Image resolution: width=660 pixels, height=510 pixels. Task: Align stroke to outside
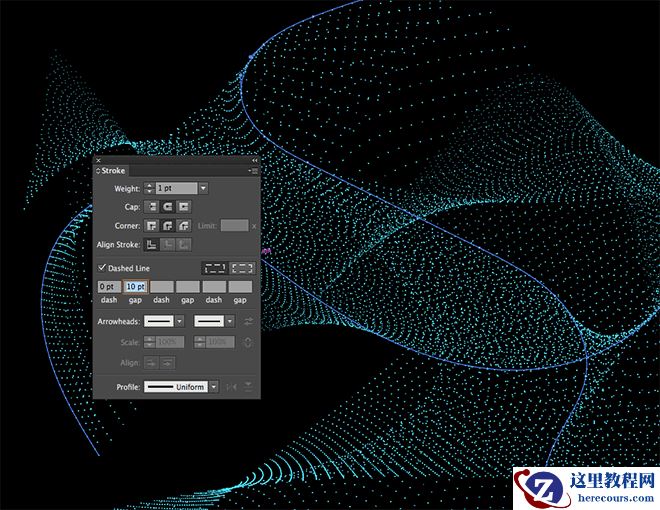[x=184, y=244]
